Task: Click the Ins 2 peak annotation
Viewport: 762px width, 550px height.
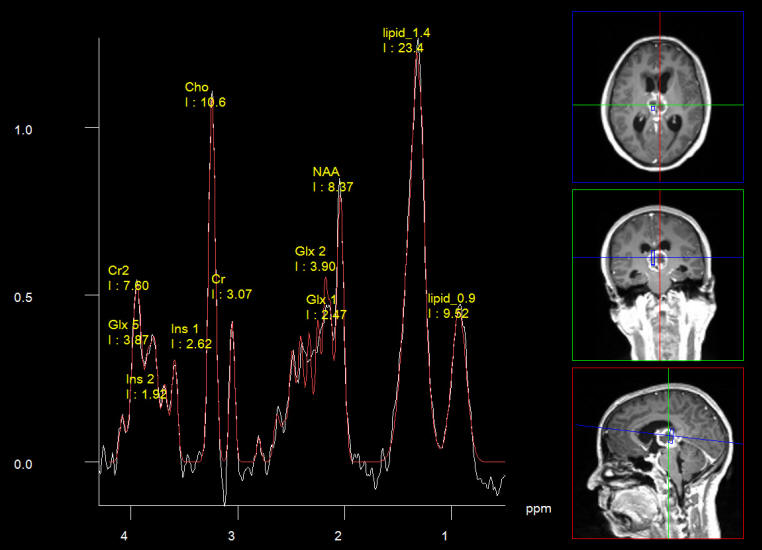Action: click(x=146, y=386)
